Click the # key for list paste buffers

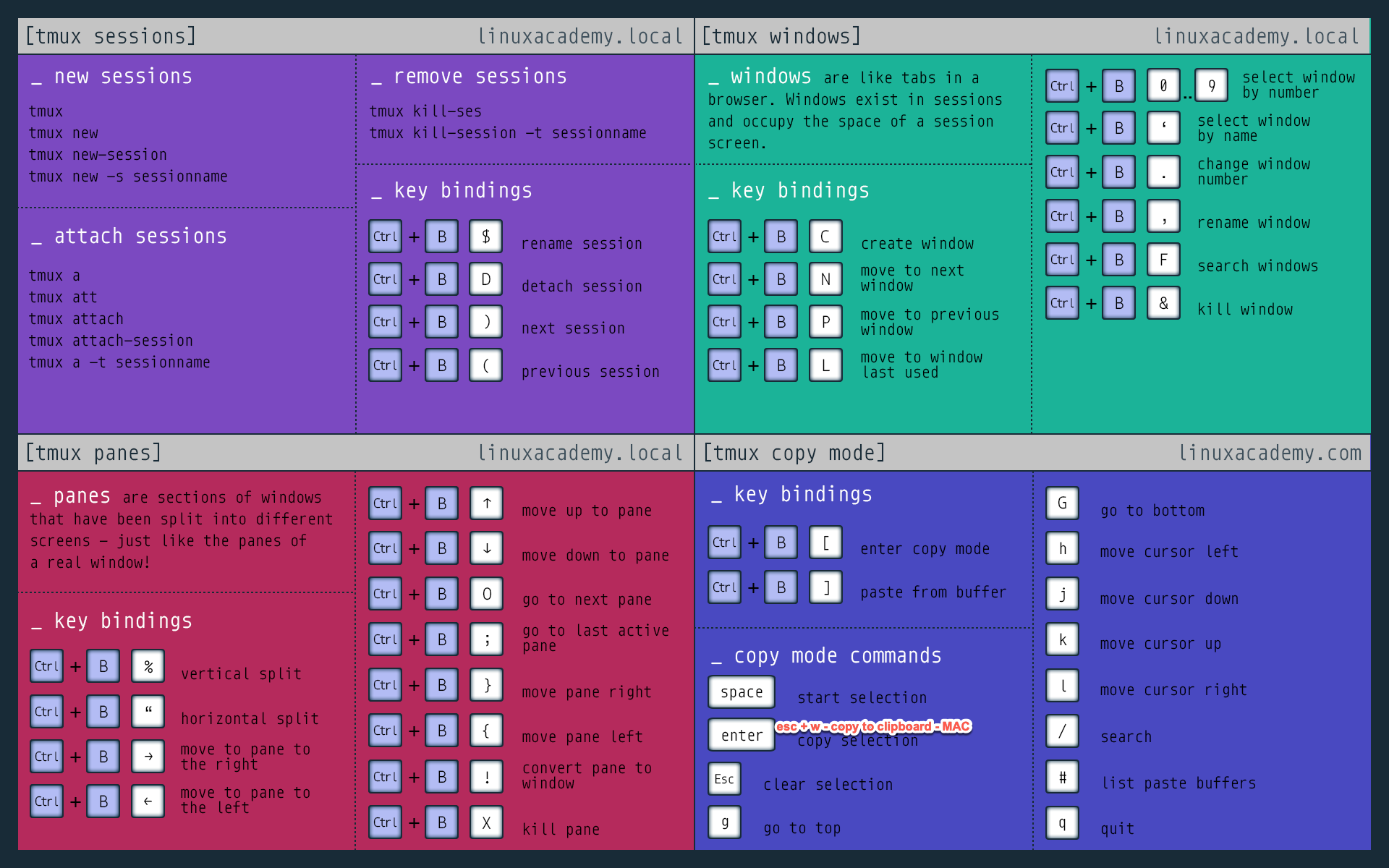pyautogui.click(x=1063, y=778)
